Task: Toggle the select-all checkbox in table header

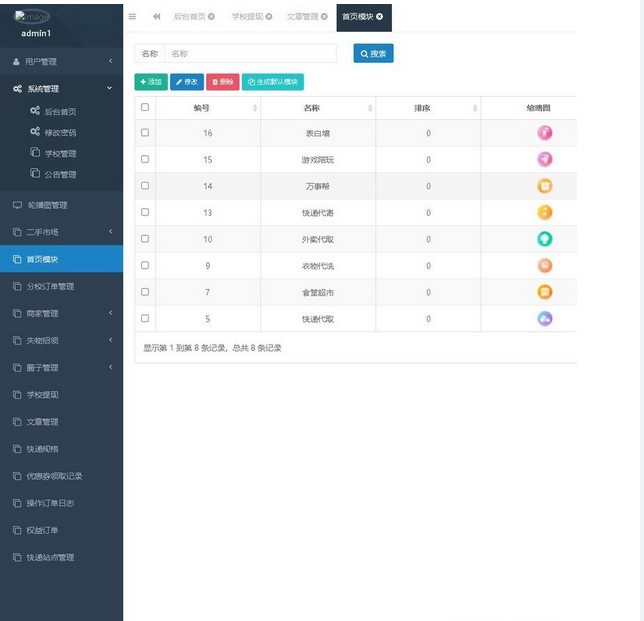Action: 145,107
